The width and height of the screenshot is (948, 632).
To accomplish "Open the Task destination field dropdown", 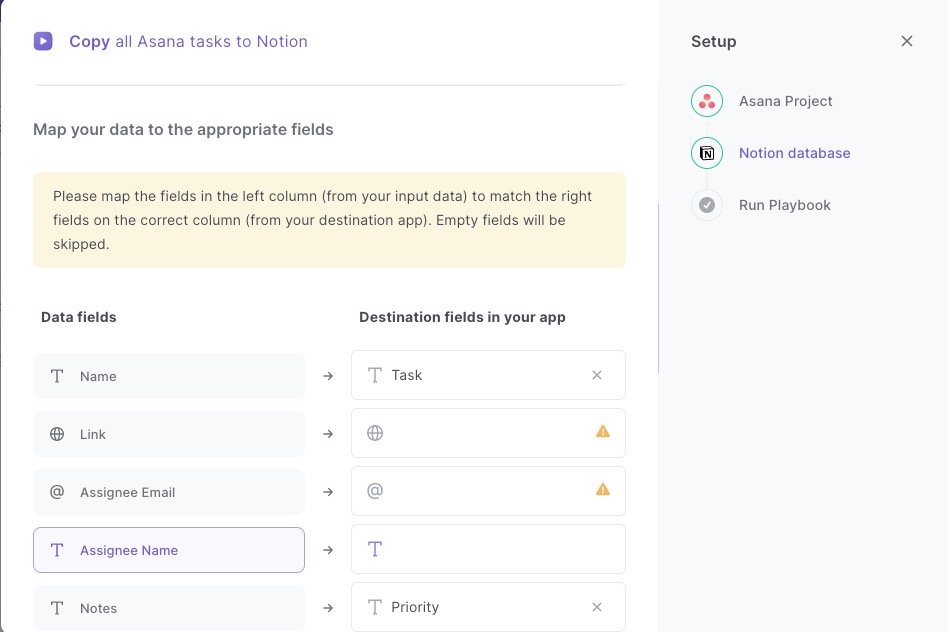I will coord(489,375).
